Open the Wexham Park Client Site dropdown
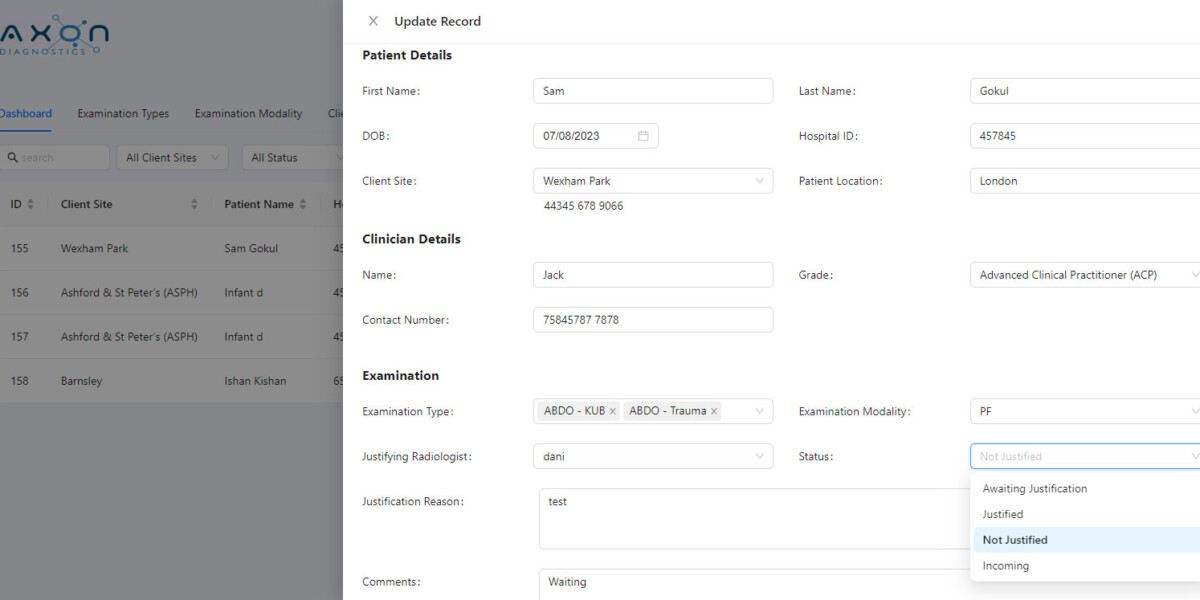The height and width of the screenshot is (600, 1200). coord(653,180)
